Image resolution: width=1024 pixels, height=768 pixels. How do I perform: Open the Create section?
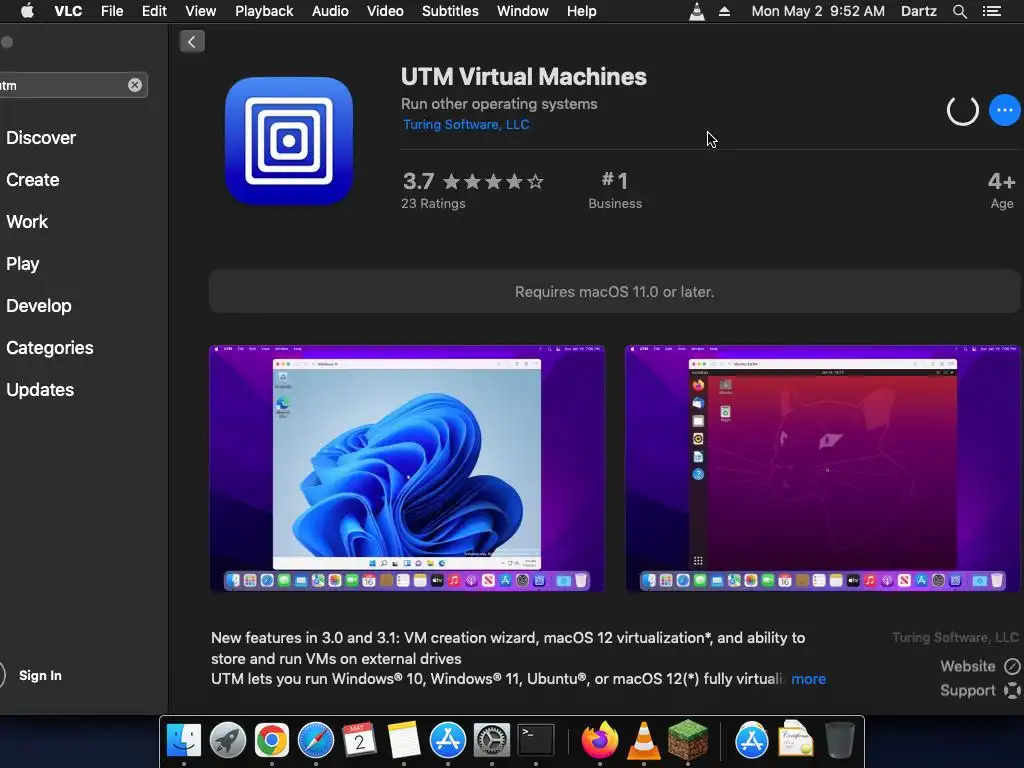pos(33,180)
